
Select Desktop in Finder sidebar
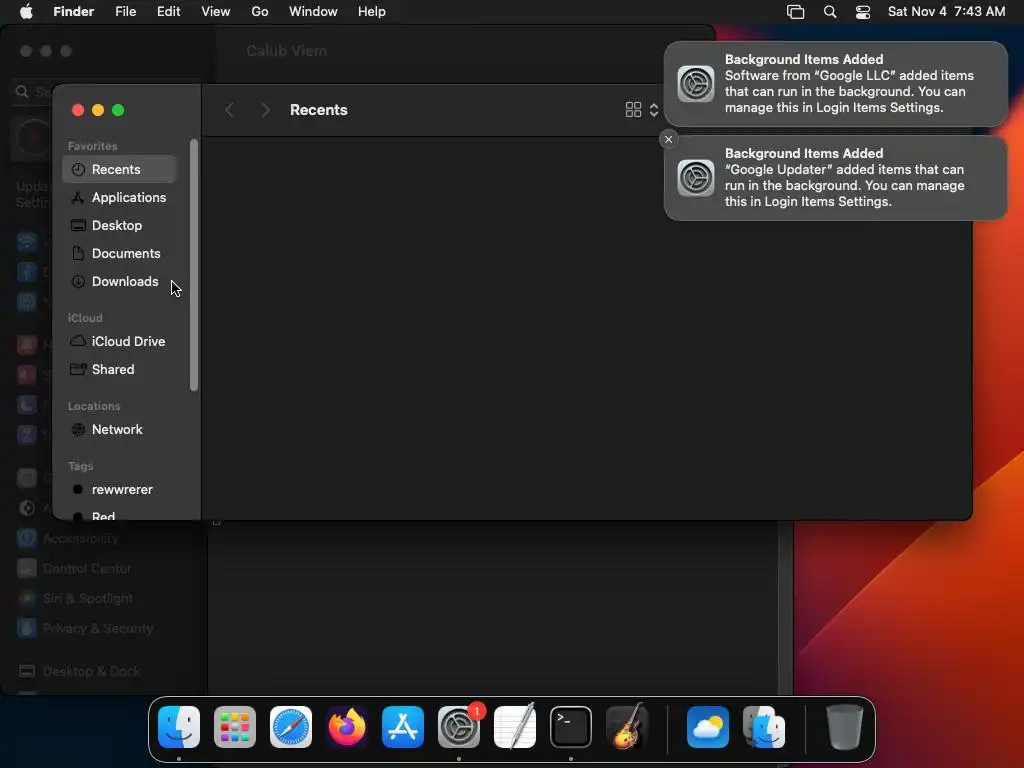[x=120, y=225]
